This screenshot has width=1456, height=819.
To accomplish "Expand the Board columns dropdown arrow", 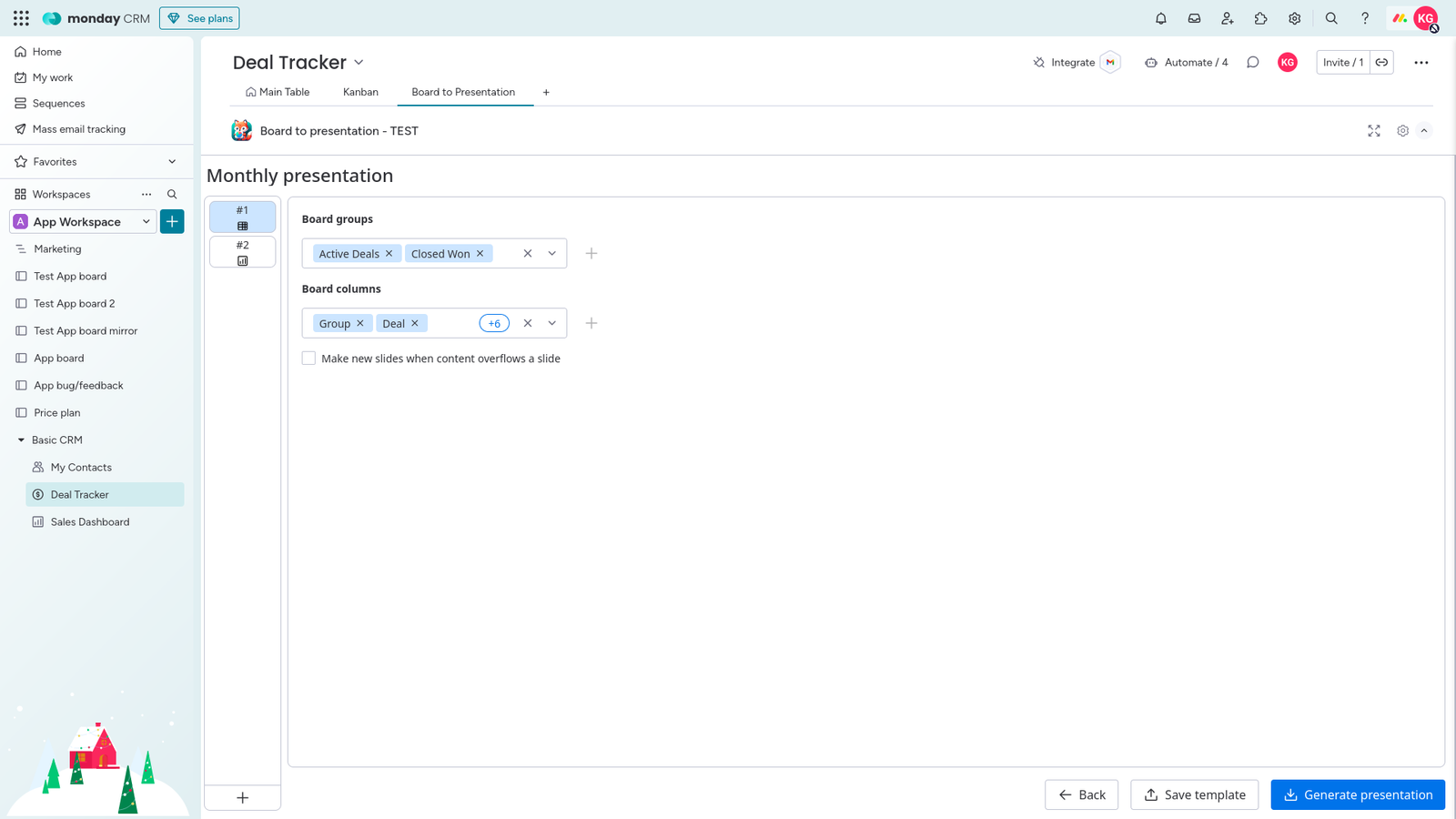I will point(551,324).
